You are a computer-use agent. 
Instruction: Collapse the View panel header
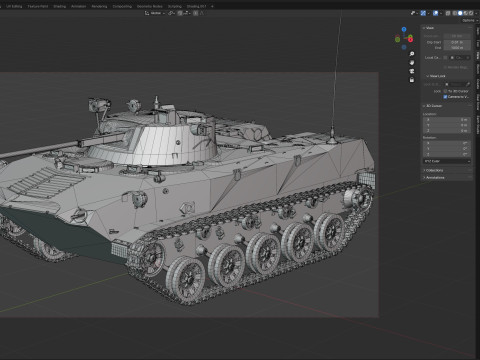point(447,28)
